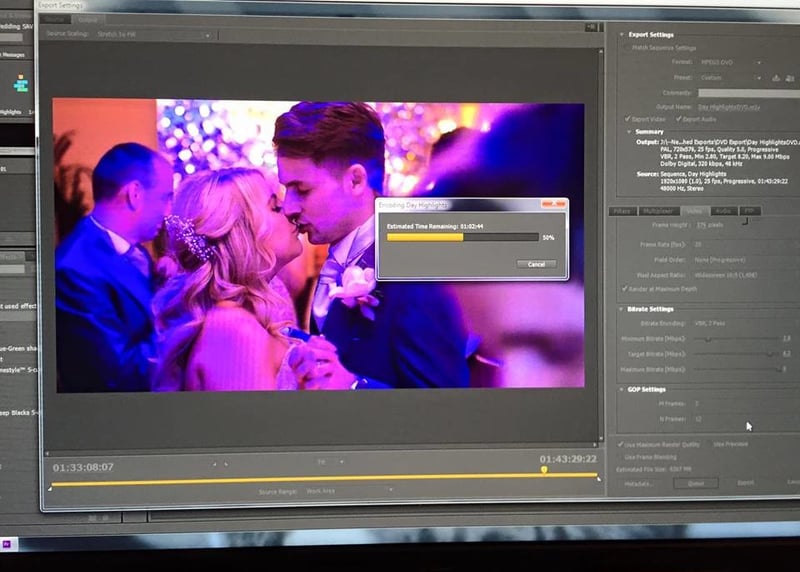Click the Queue button
800x572 pixels.
click(696, 482)
